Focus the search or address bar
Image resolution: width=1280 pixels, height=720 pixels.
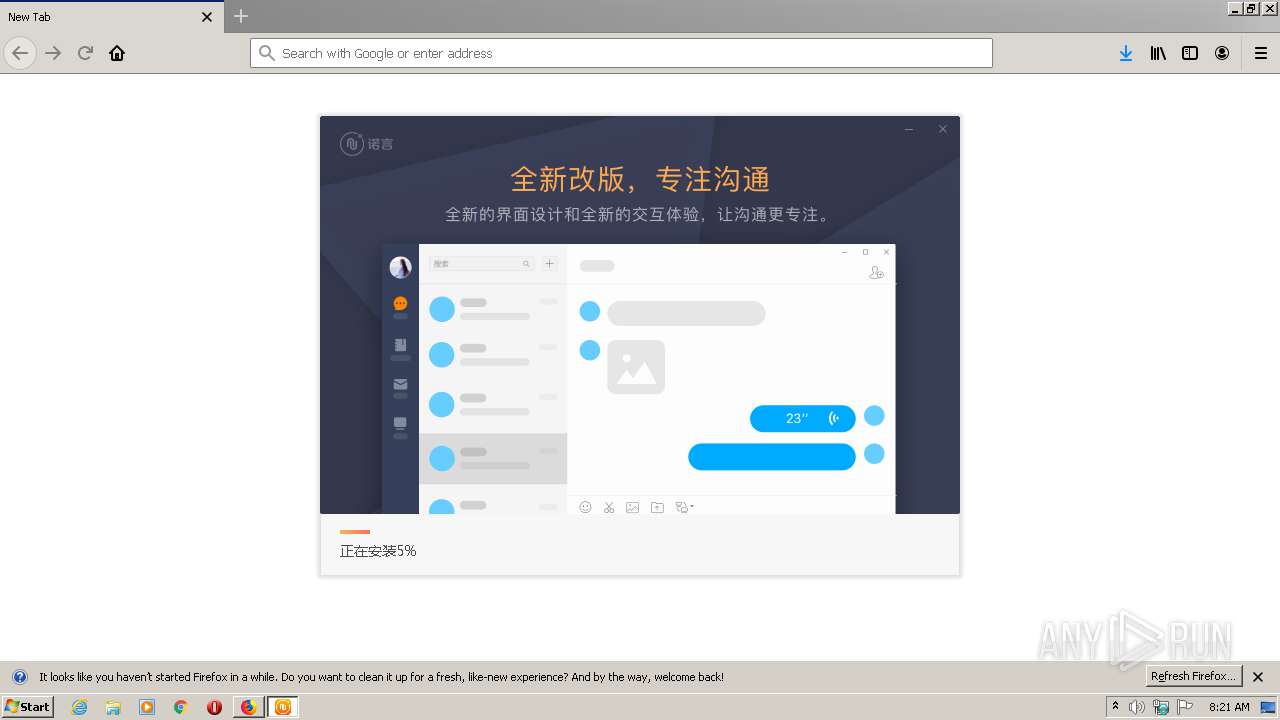pos(621,53)
